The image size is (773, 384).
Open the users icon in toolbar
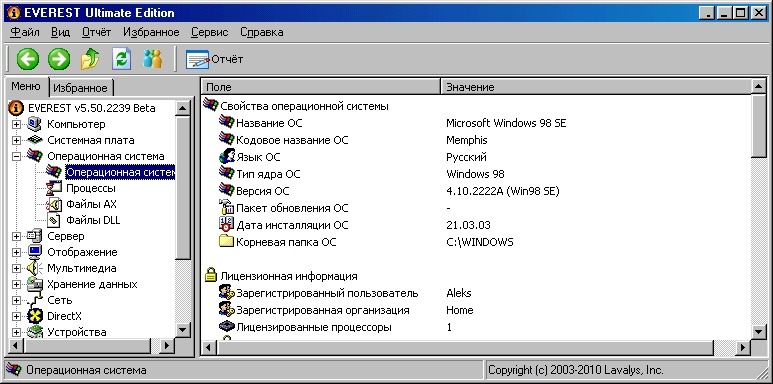click(x=152, y=60)
